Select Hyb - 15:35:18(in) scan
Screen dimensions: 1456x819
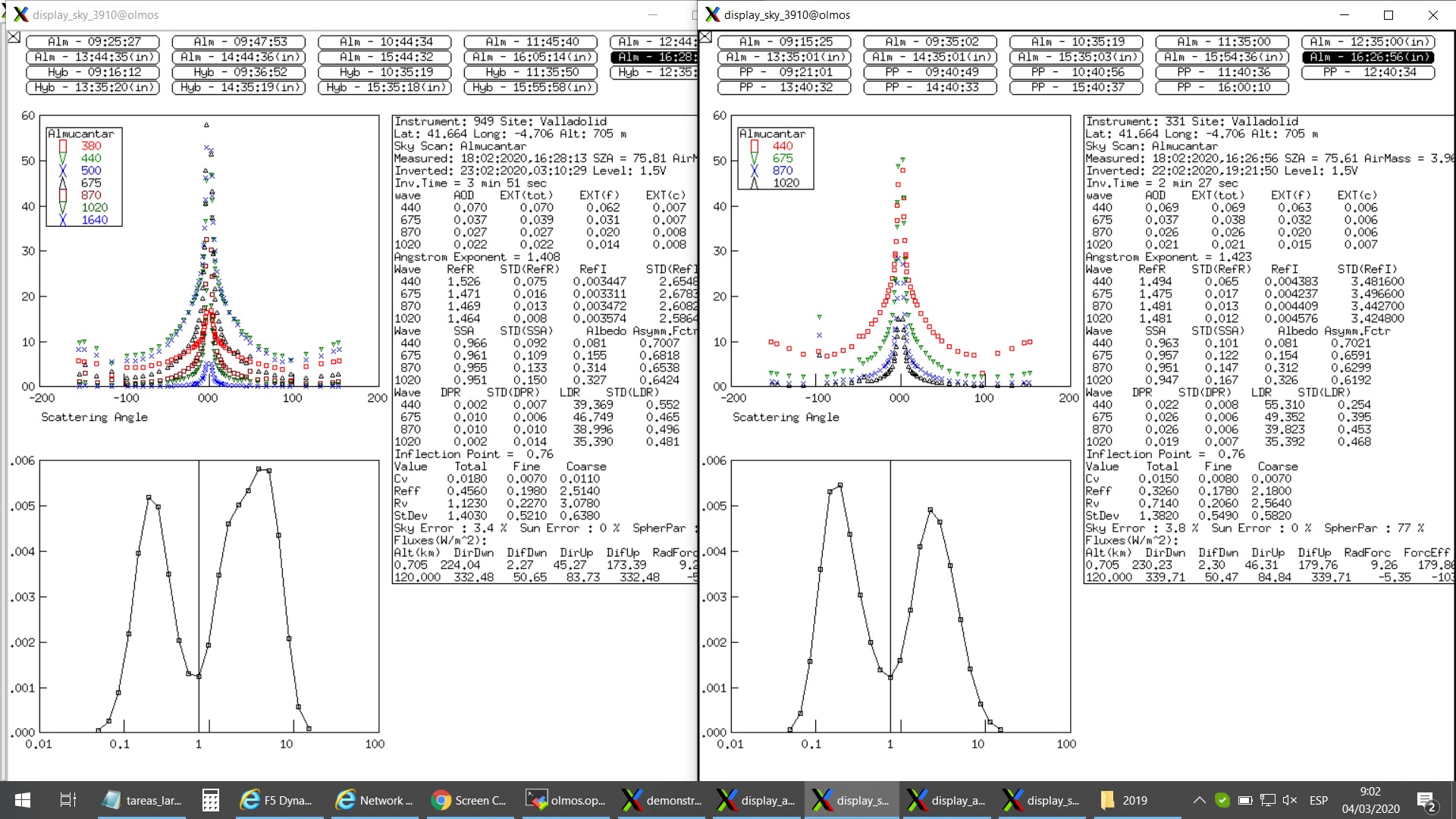tap(385, 87)
